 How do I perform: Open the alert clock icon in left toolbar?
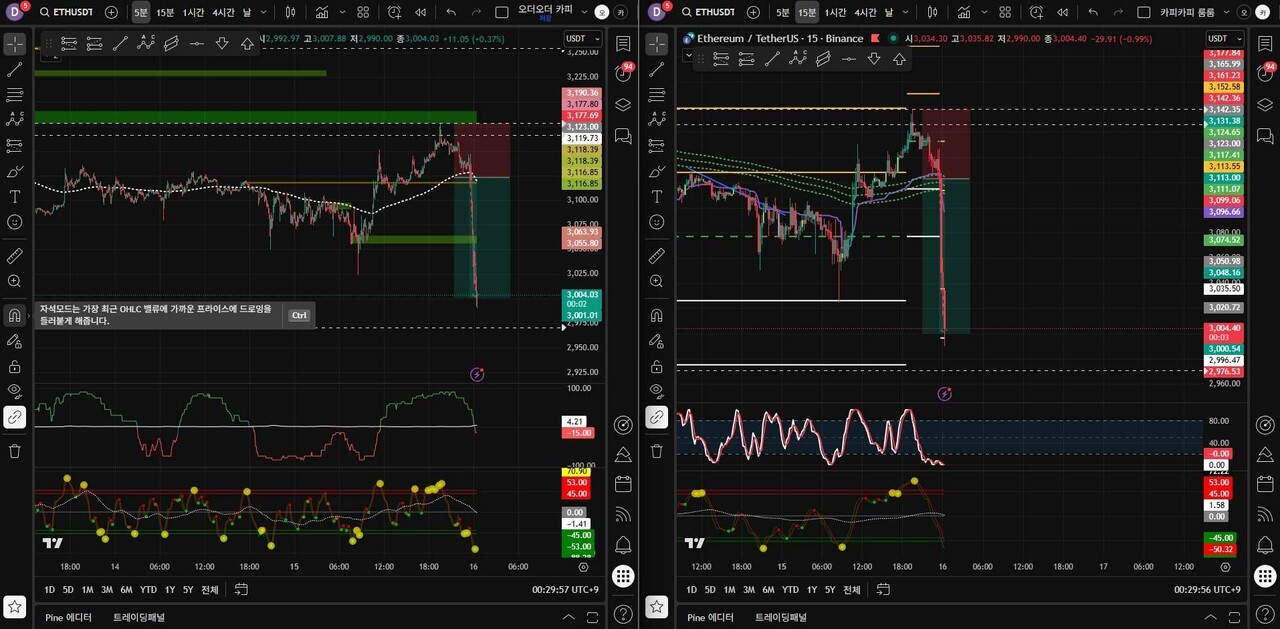point(395,12)
